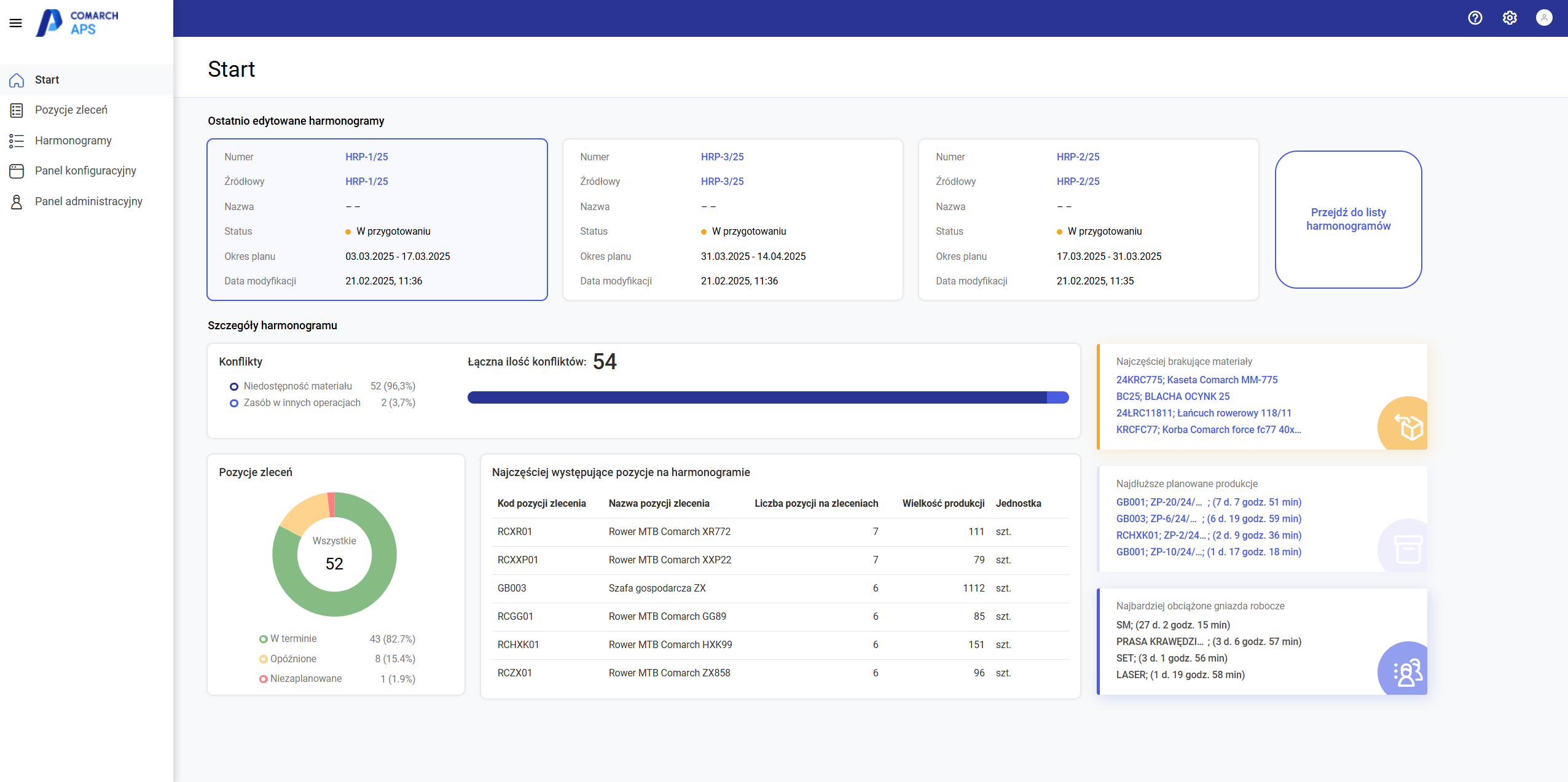The height and width of the screenshot is (782, 1568).
Task: Open production GB001; ZP-10/24 link
Action: pyautogui.click(x=1209, y=552)
